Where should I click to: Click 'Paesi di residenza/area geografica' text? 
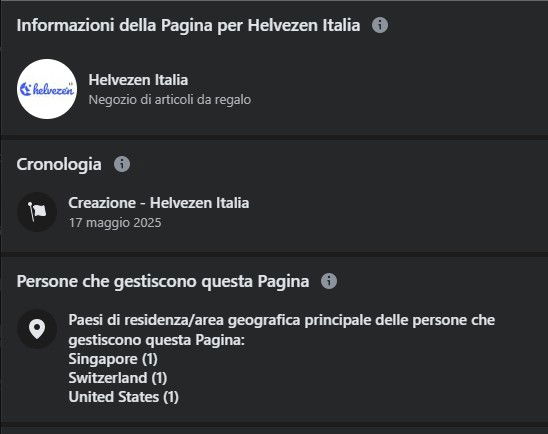[184, 320]
